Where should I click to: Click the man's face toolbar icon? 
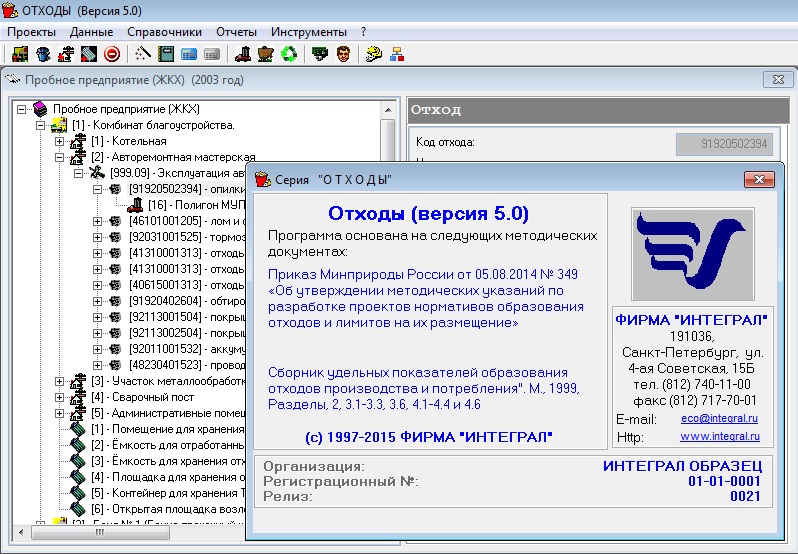pos(344,54)
